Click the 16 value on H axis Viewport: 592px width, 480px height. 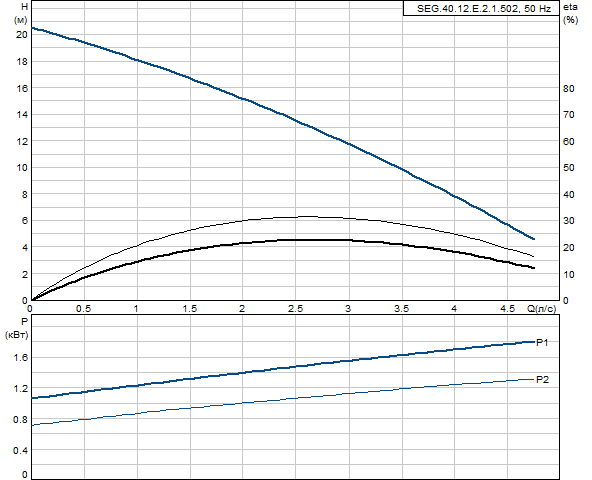click(22, 88)
